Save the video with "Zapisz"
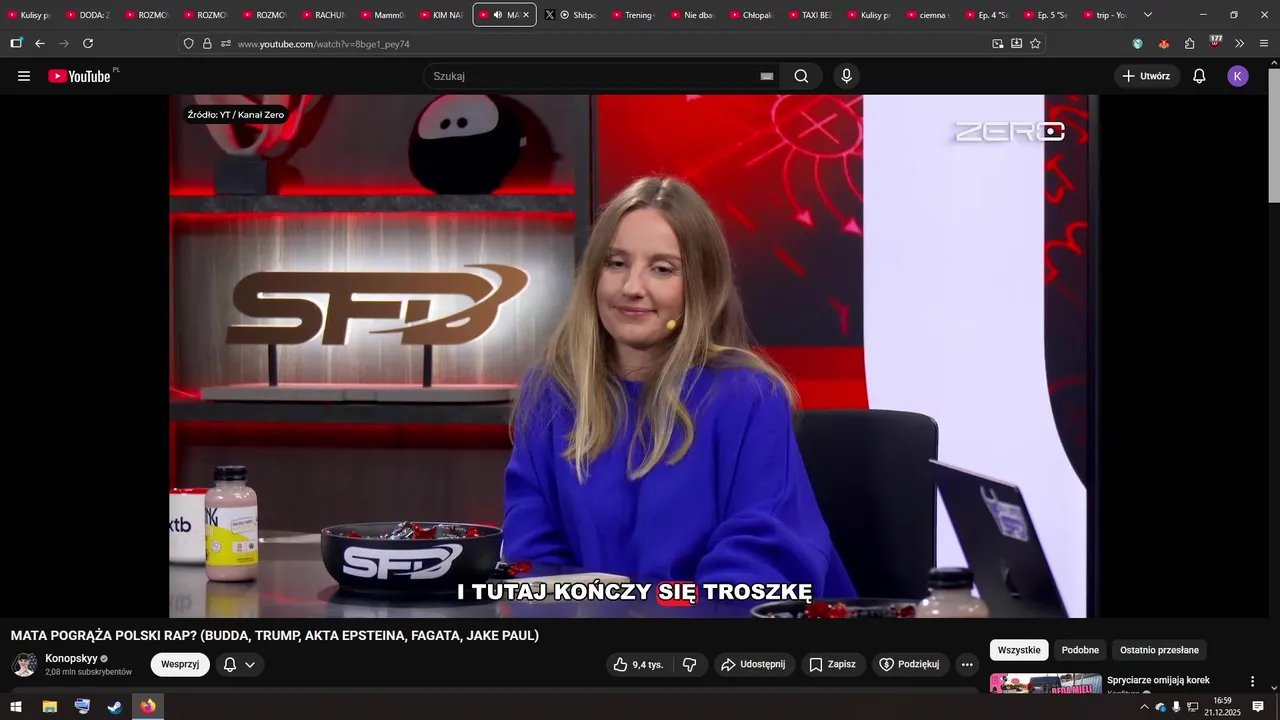This screenshot has height=720, width=1280. pos(833,664)
